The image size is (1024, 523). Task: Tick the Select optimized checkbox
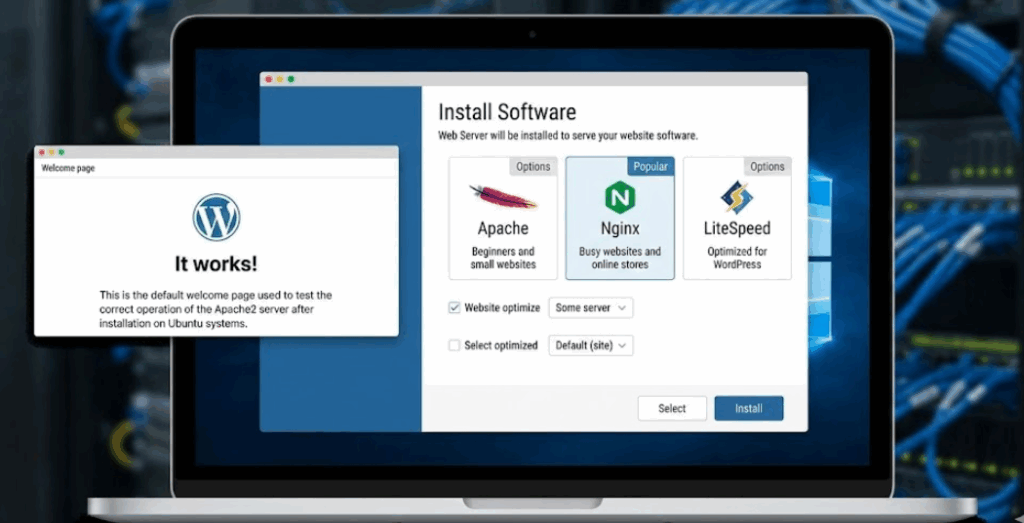455,345
